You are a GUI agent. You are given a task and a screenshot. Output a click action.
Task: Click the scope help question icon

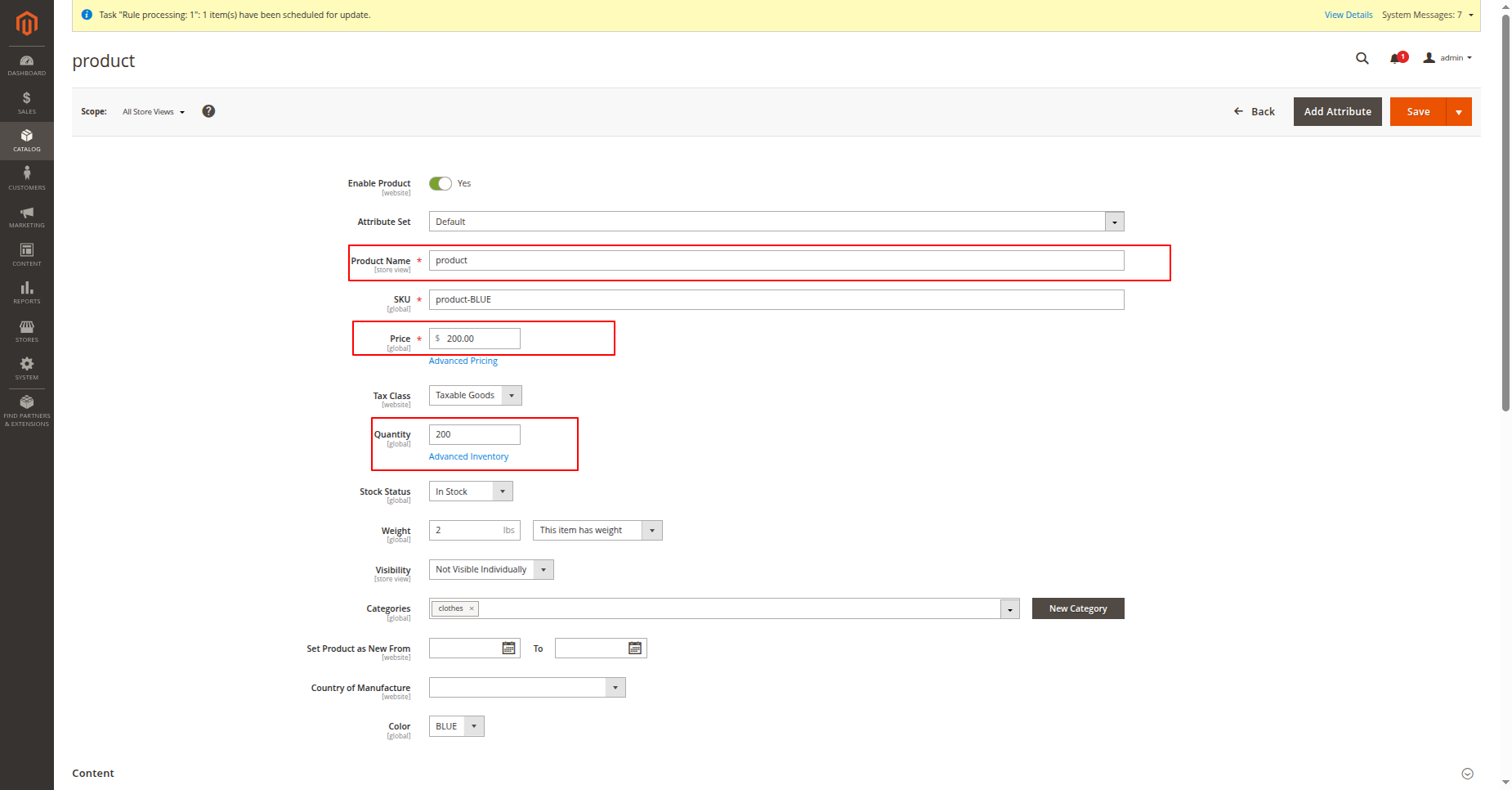(x=208, y=111)
